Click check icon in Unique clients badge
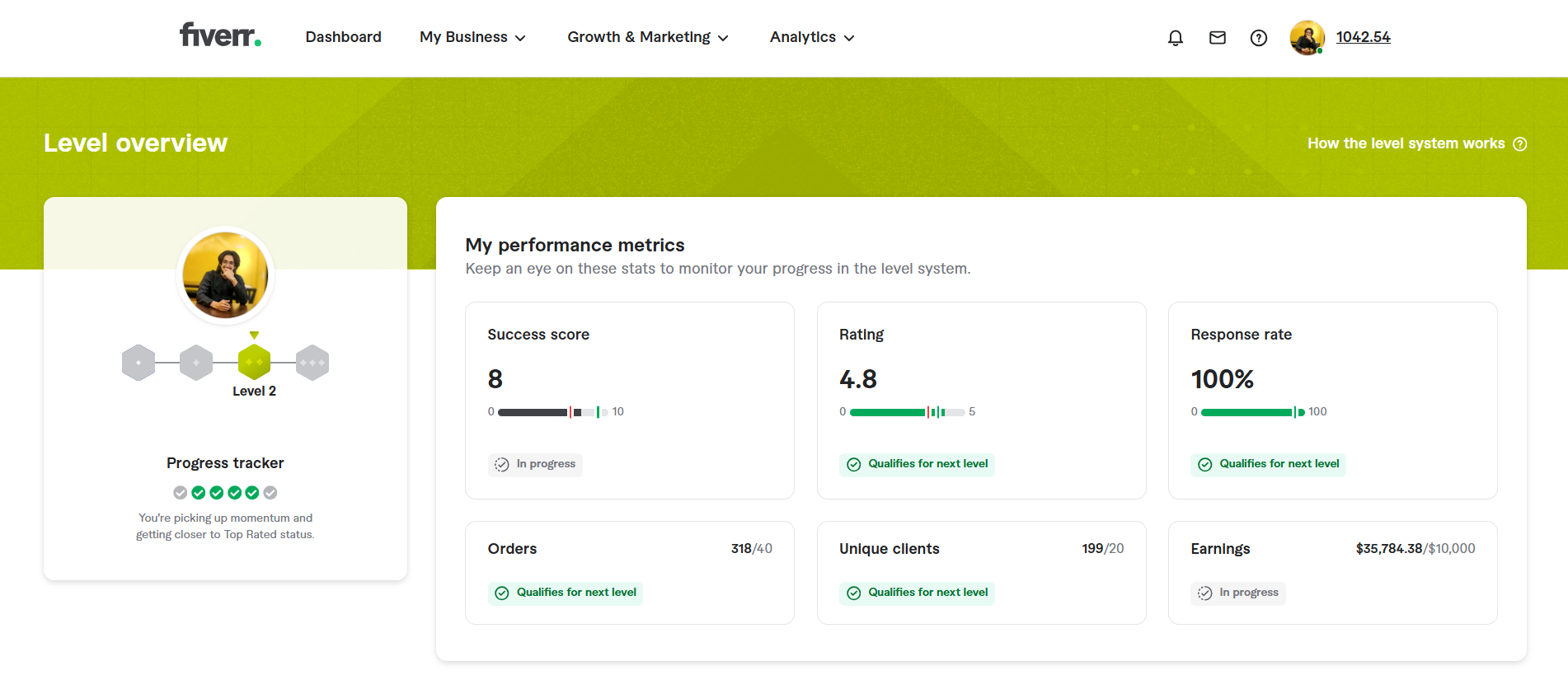The image size is (1568, 694). [854, 593]
